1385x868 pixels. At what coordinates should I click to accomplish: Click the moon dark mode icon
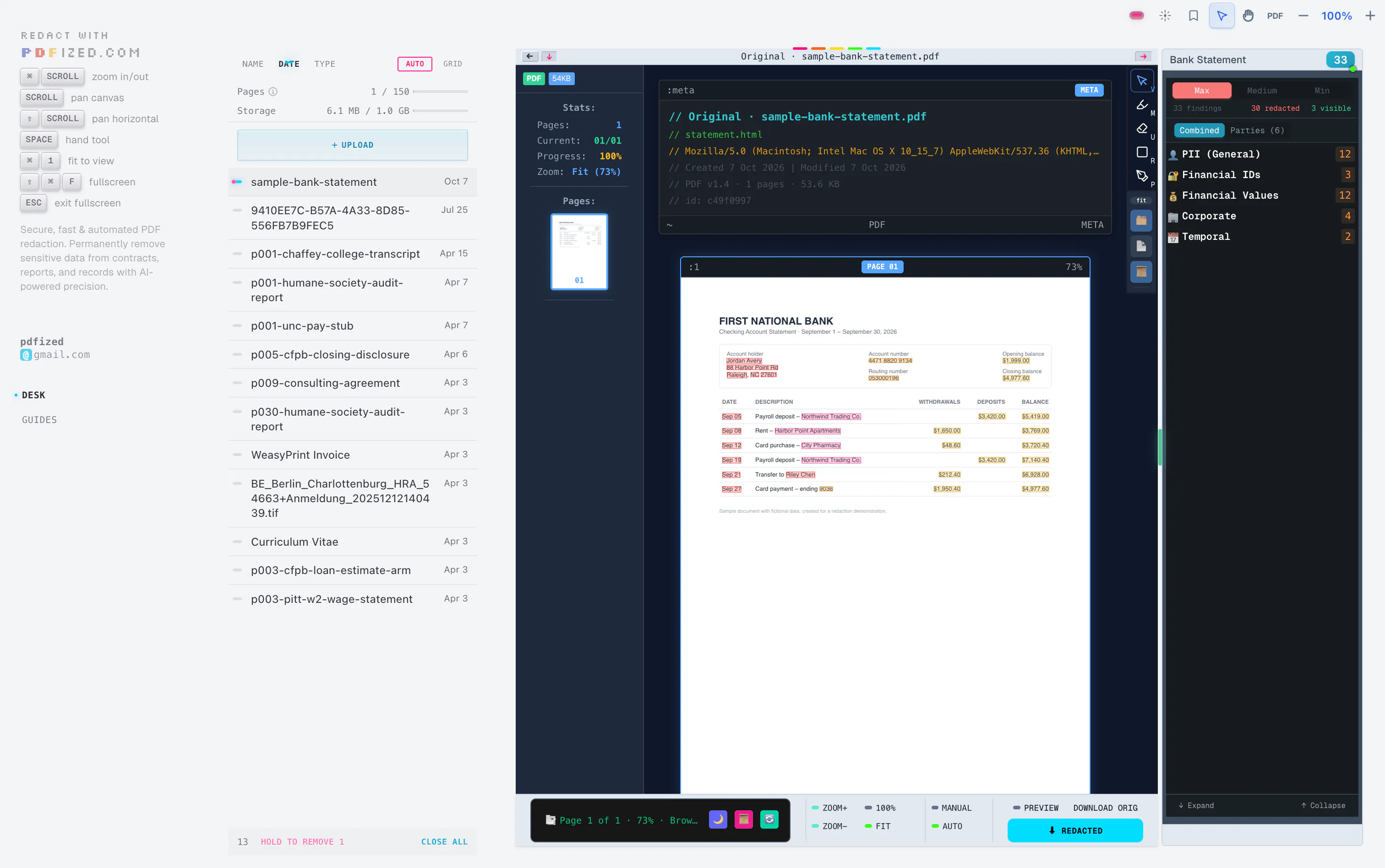(718, 819)
